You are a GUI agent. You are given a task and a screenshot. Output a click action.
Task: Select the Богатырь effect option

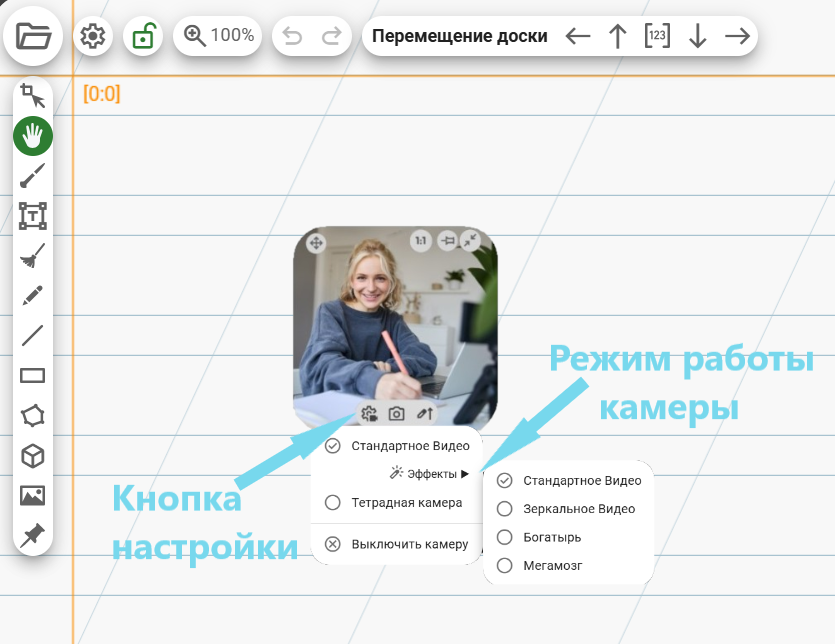(505, 537)
